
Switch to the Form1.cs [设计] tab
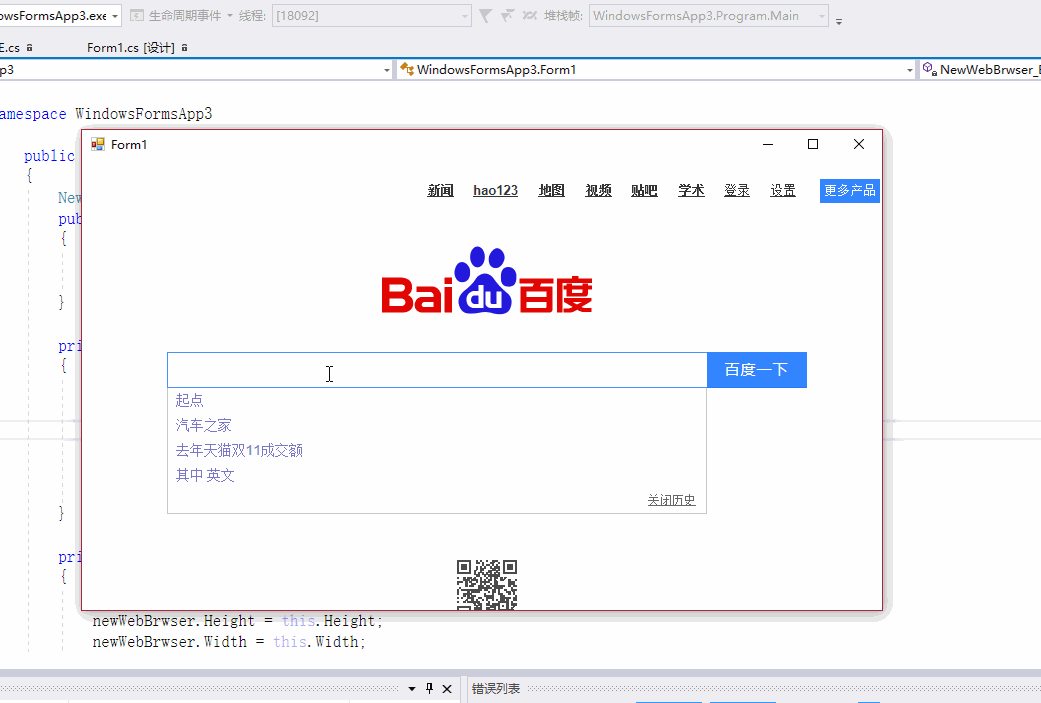click(x=131, y=48)
